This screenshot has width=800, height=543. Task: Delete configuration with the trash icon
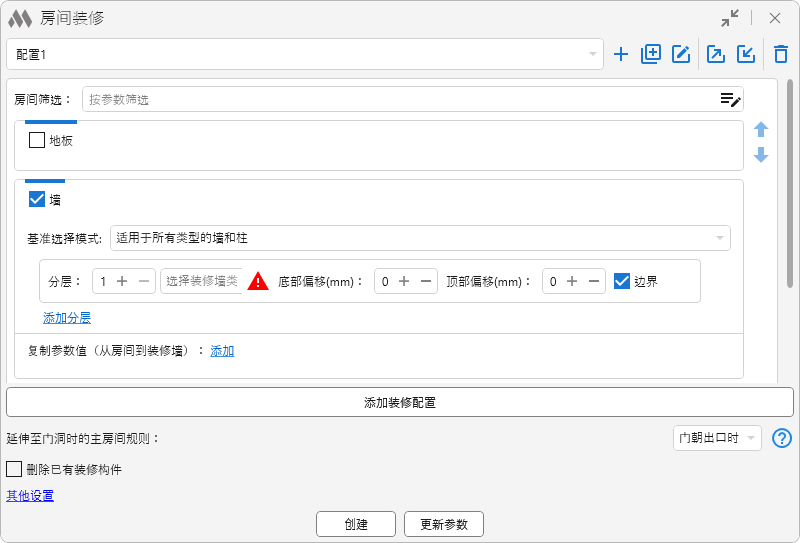point(780,55)
